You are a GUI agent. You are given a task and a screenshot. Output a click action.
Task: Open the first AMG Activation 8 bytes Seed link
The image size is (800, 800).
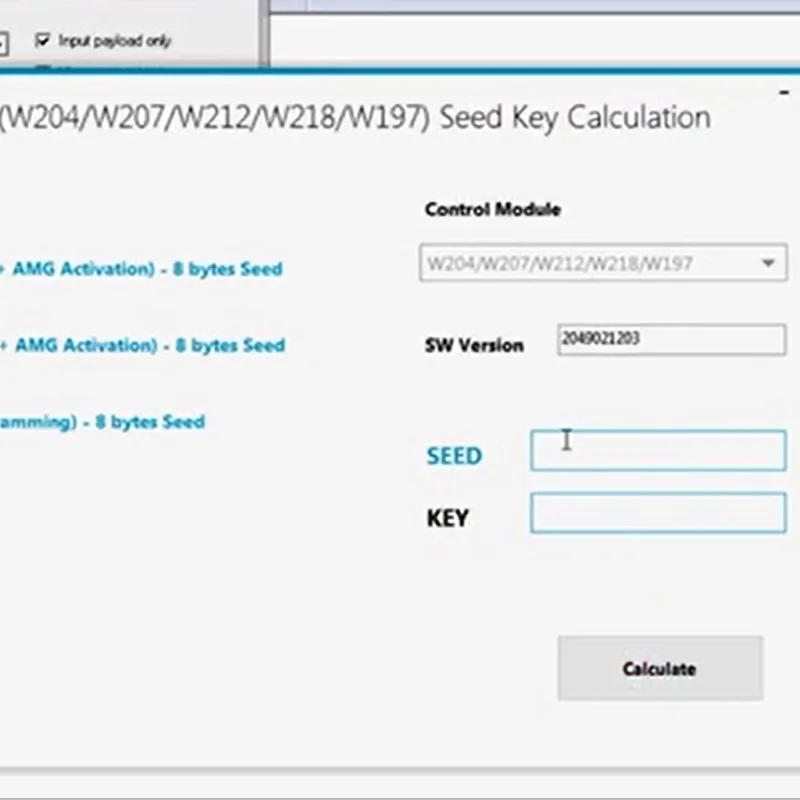tap(141, 269)
